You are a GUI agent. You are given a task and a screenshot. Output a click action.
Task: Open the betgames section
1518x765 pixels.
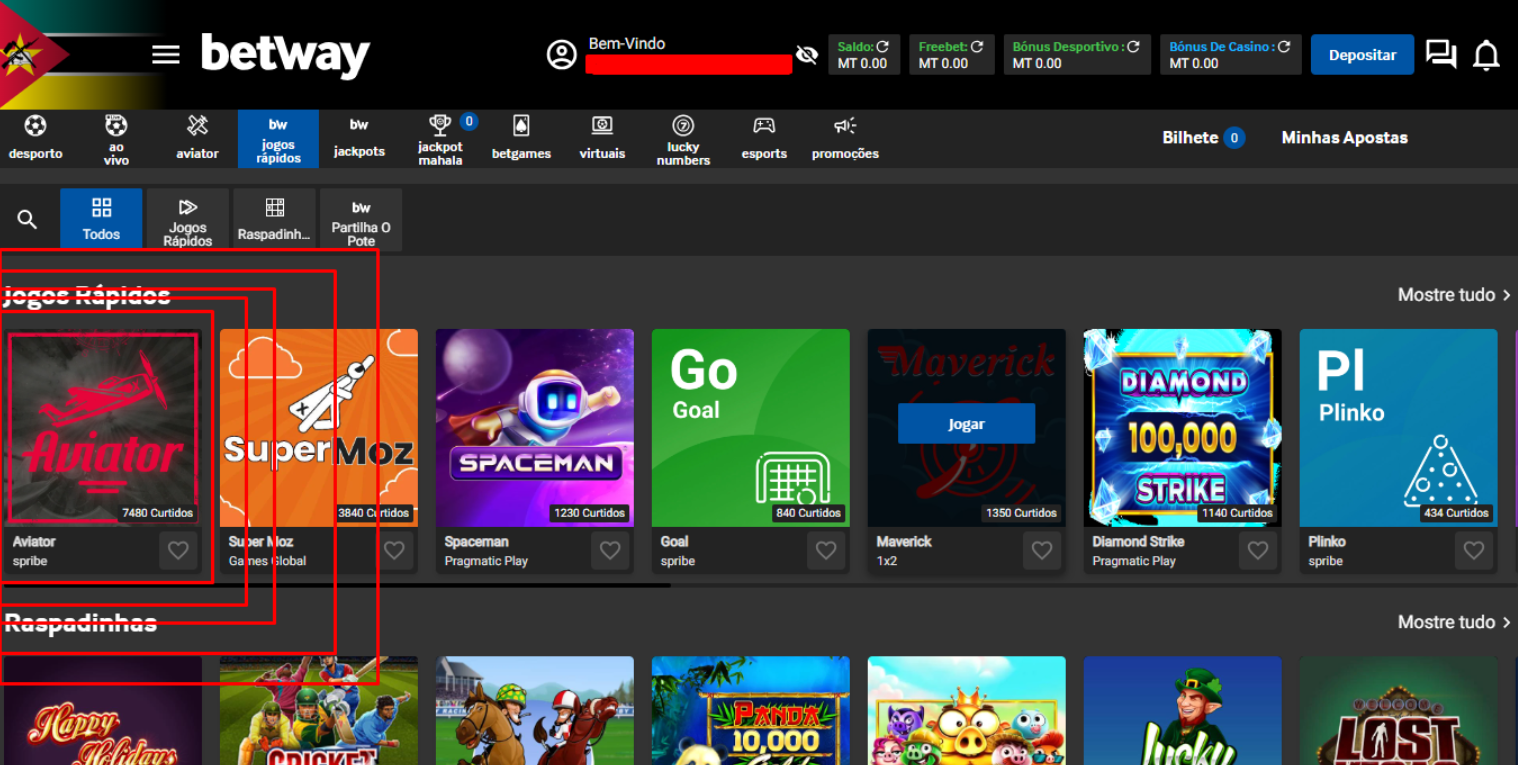click(521, 138)
